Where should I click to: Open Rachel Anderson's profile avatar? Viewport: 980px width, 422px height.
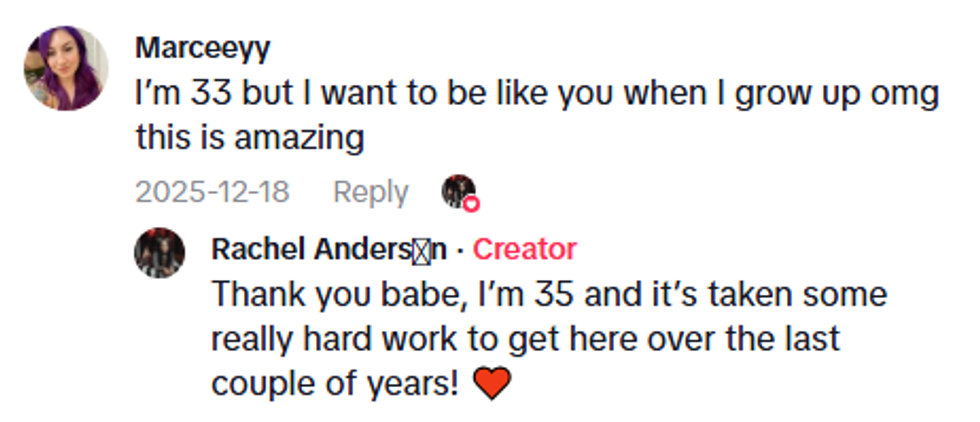click(159, 253)
